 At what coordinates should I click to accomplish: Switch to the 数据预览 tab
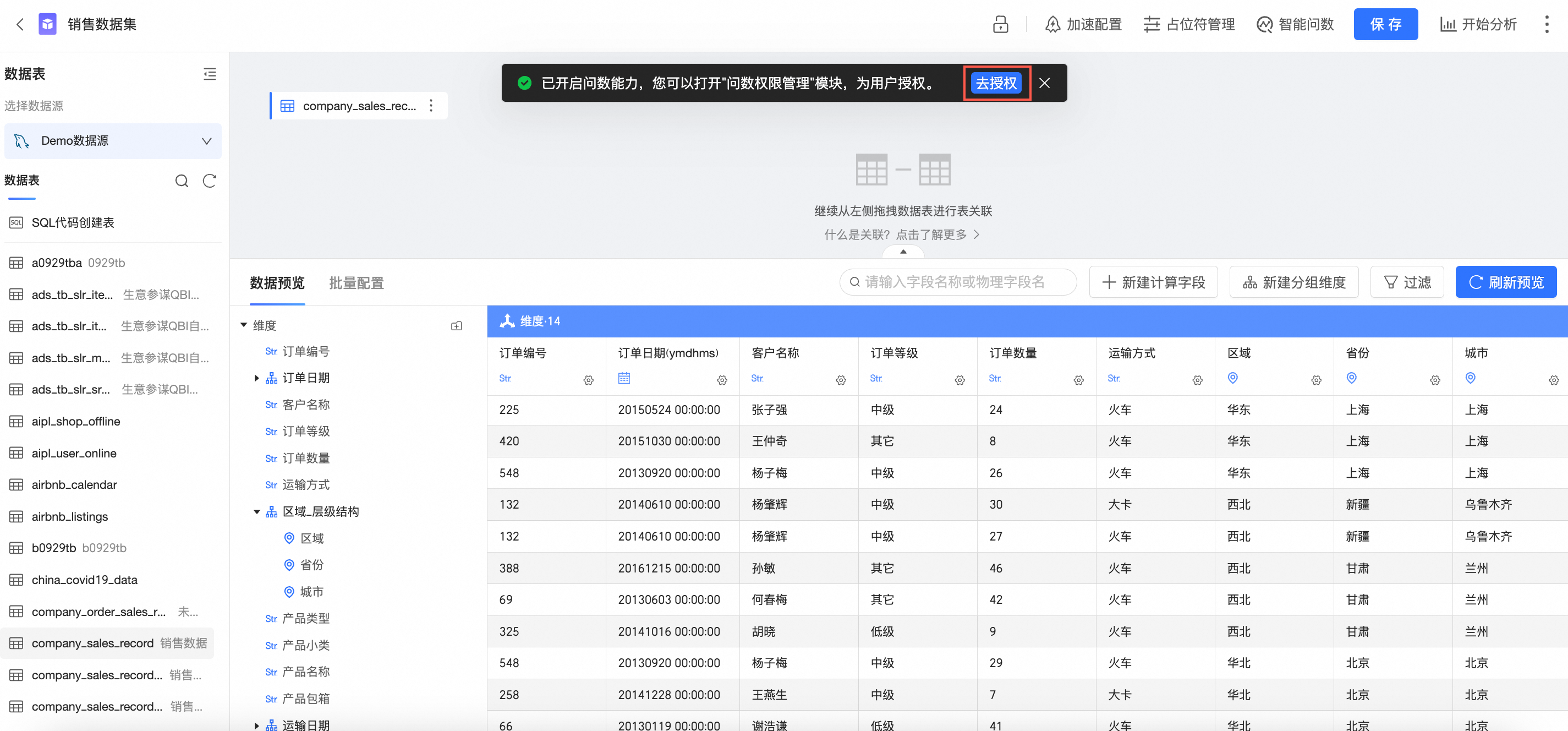click(277, 283)
